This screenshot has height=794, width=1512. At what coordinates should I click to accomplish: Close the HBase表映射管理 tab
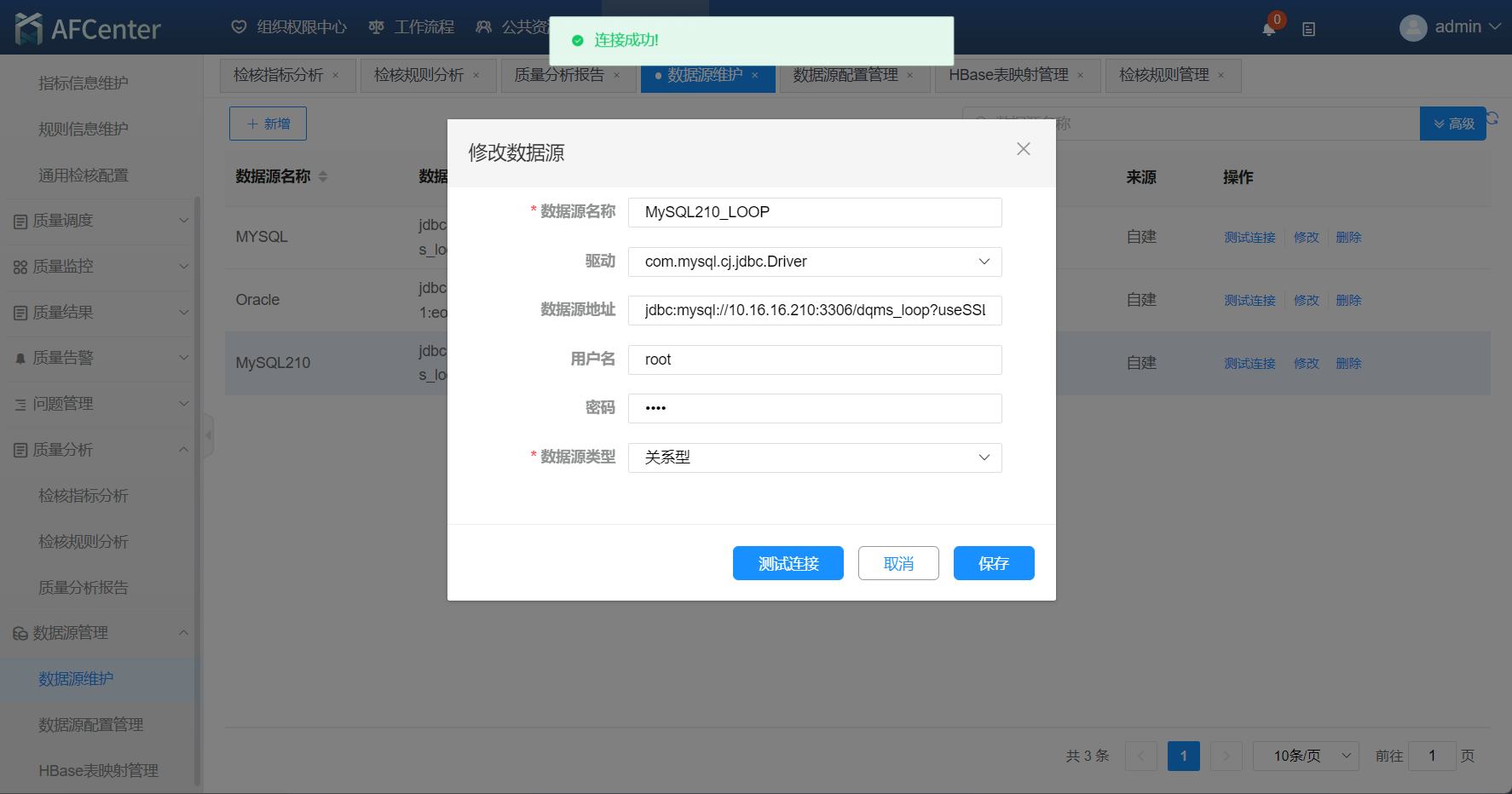click(1081, 76)
